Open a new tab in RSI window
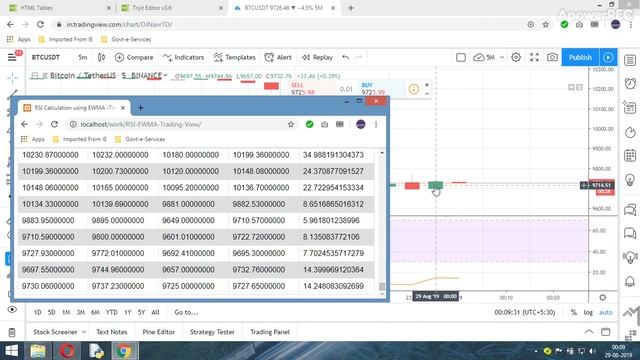The width and height of the screenshot is (640, 360). [x=140, y=108]
